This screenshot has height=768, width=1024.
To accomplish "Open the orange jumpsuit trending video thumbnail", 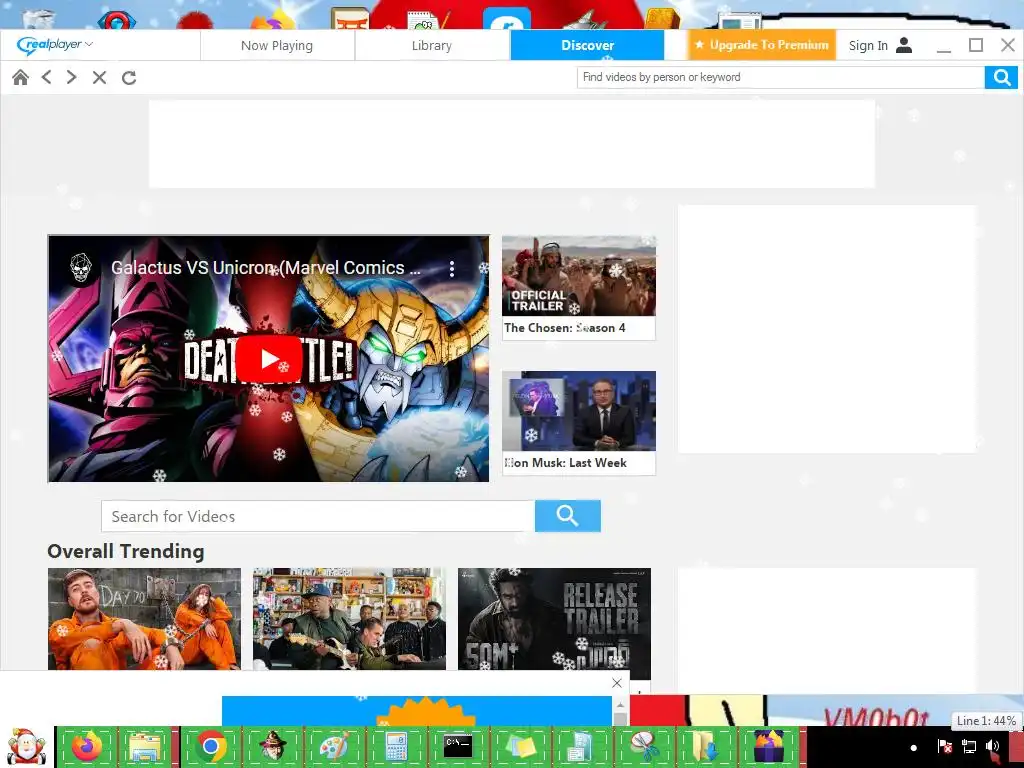I will 144,618.
